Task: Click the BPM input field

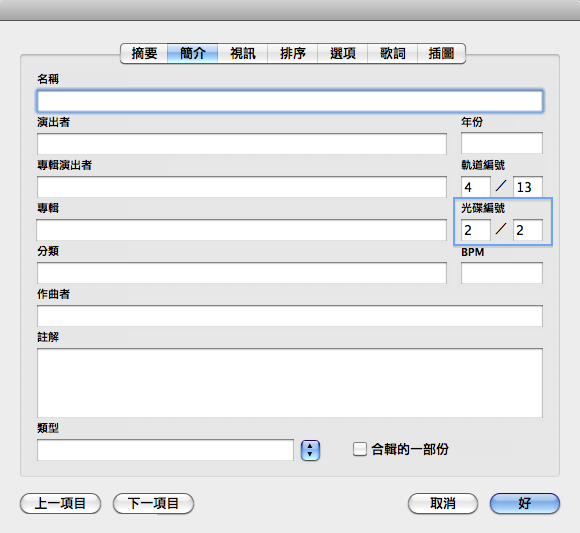Action: (x=502, y=273)
